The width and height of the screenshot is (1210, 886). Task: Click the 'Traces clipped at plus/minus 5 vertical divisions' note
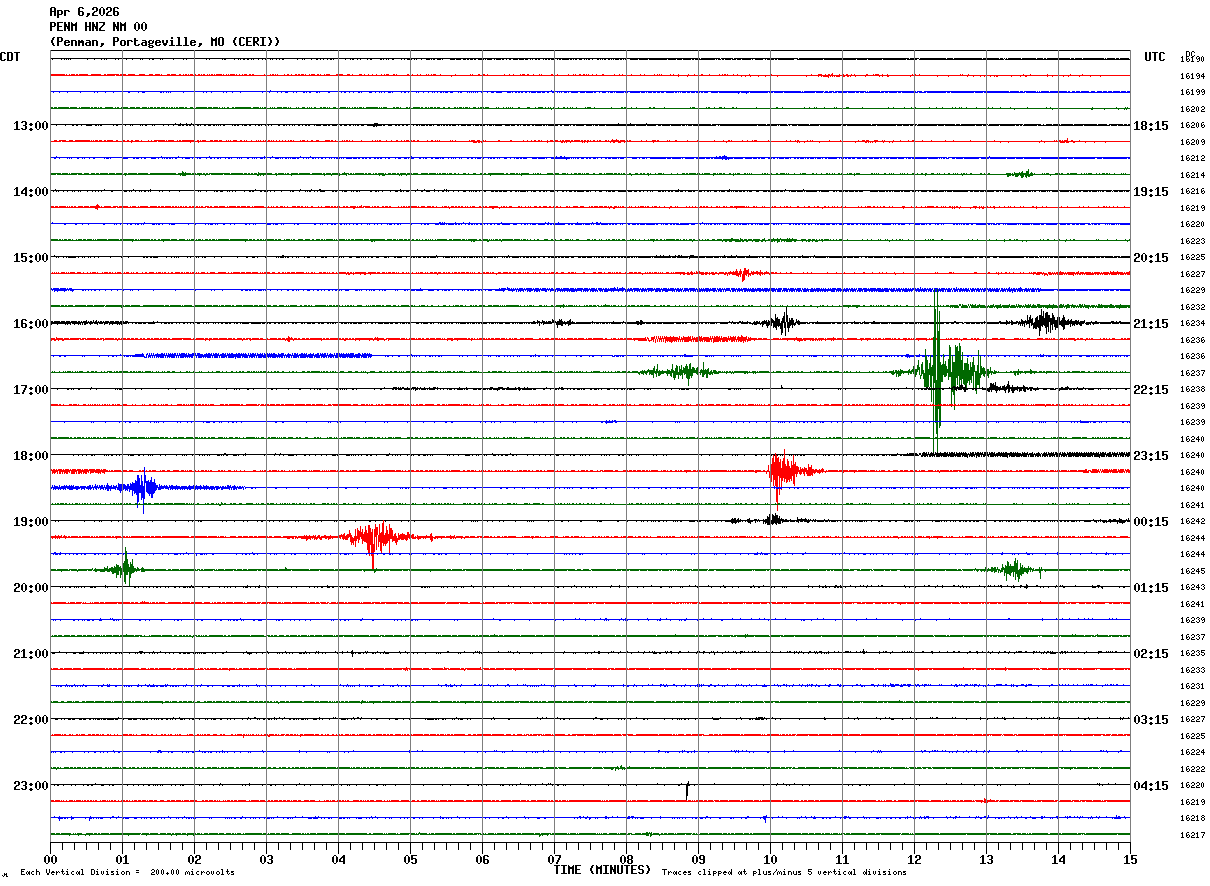click(x=784, y=873)
